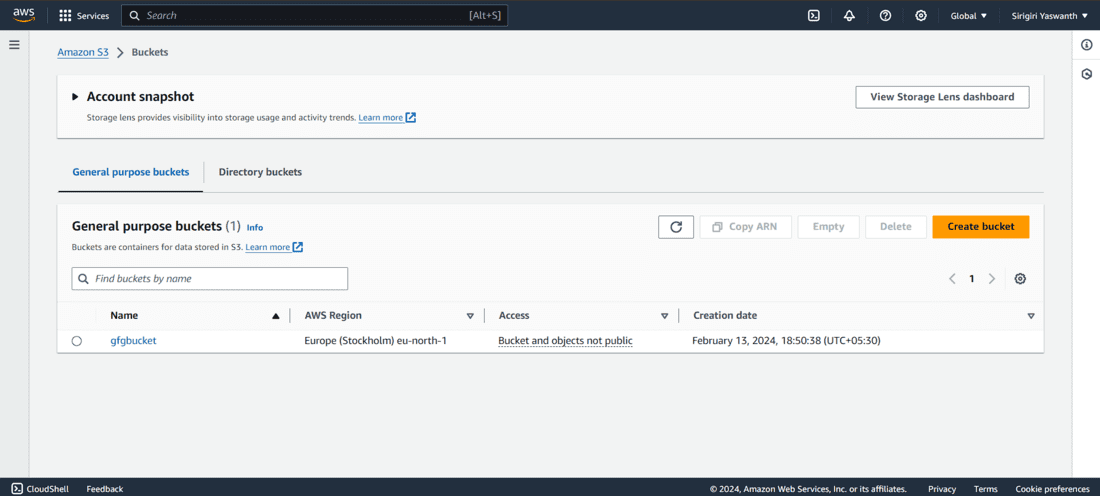Click View Storage Lens dashboard button
The width and height of the screenshot is (1100, 496).
tap(942, 97)
